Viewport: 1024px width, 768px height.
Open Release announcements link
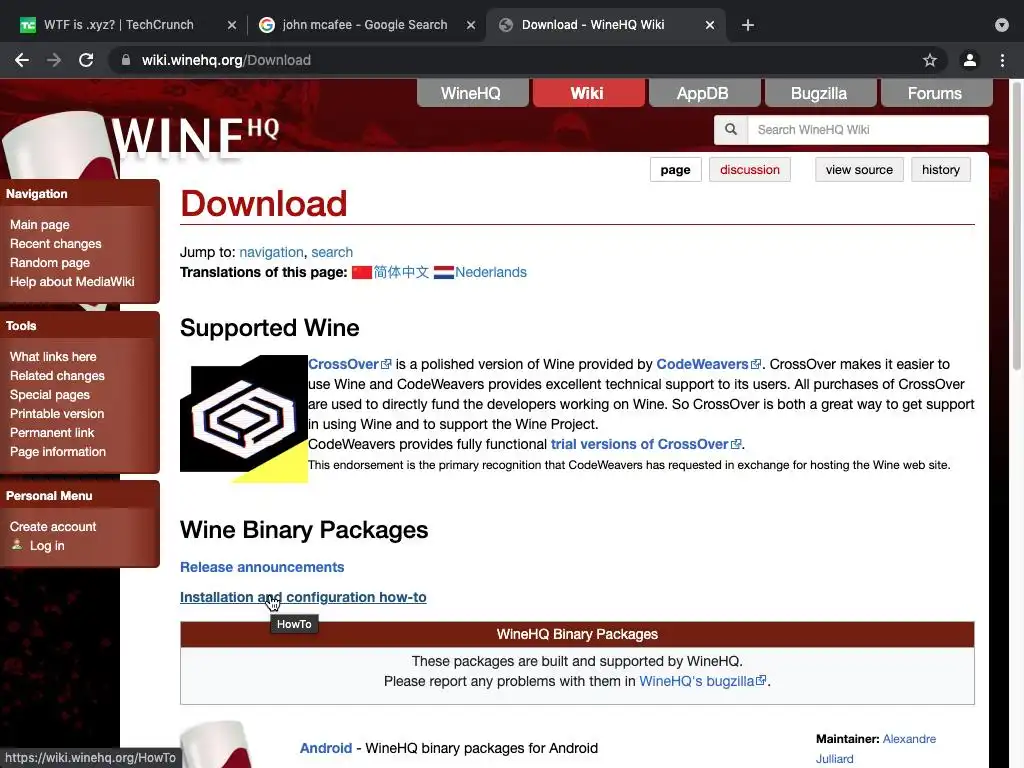pyautogui.click(x=262, y=567)
